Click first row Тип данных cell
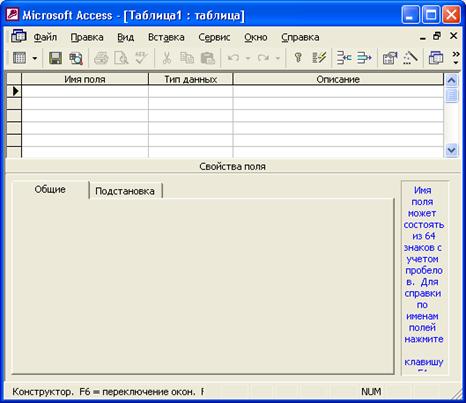The height and width of the screenshot is (403, 466). (x=190, y=91)
